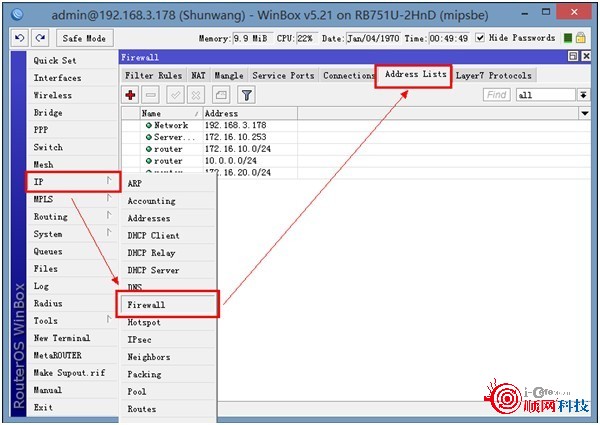Open Radius in the sidebar
The height and width of the screenshot is (425, 600).
point(72,303)
